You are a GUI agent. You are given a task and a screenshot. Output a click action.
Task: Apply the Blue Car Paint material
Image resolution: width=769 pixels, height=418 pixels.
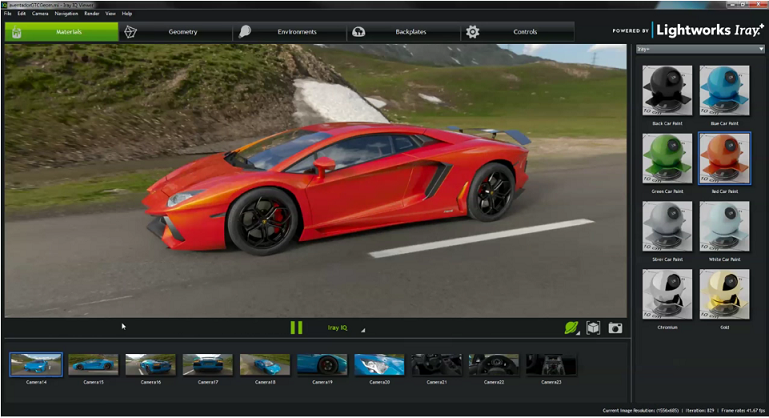pos(724,90)
